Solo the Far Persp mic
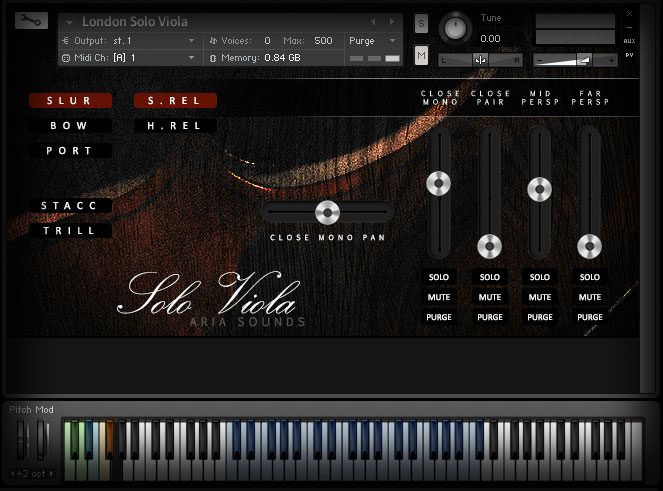663x491 pixels. coord(589,277)
